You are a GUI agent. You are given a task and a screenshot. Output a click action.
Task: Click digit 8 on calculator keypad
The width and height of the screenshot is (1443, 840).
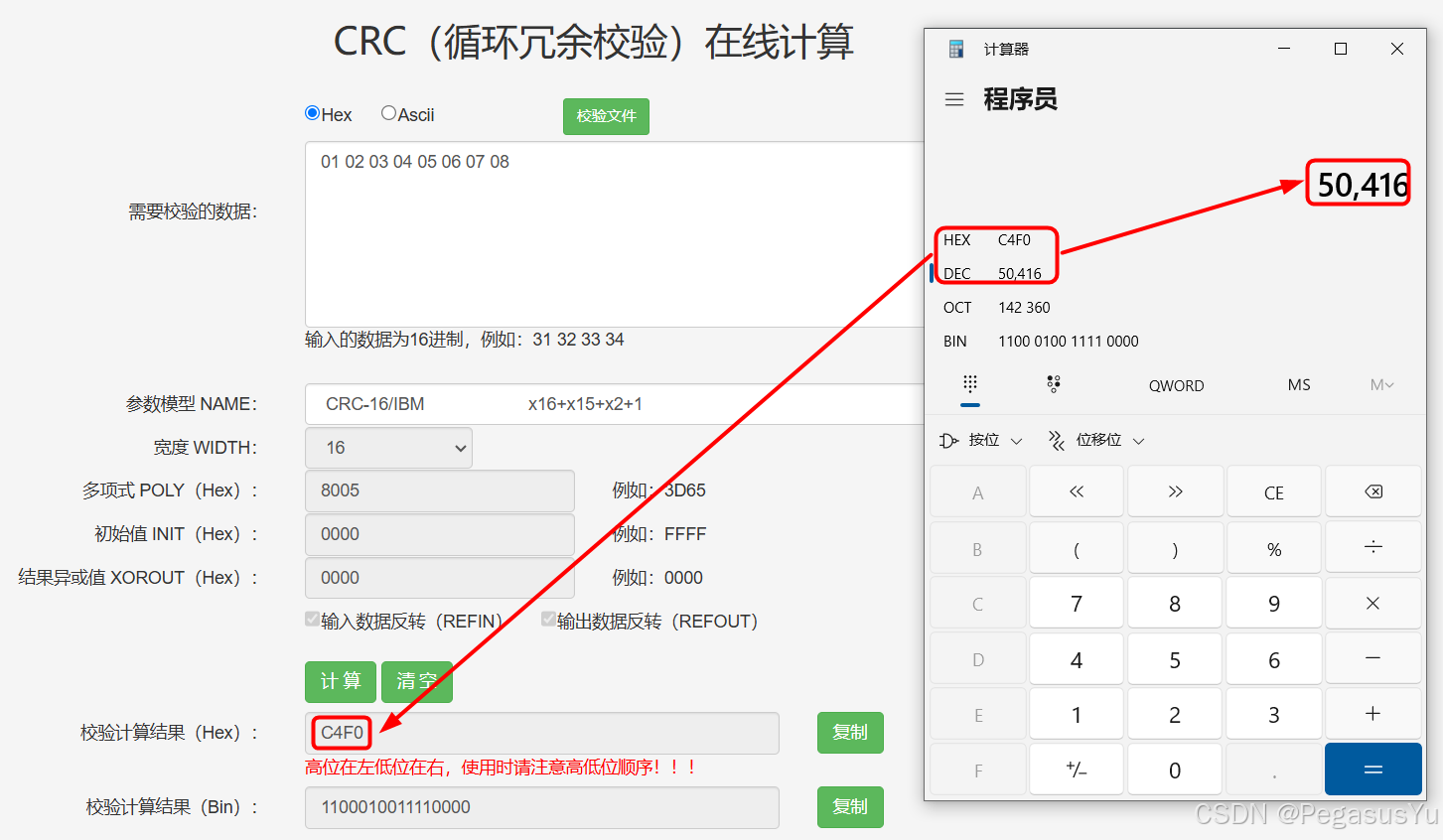1175,603
